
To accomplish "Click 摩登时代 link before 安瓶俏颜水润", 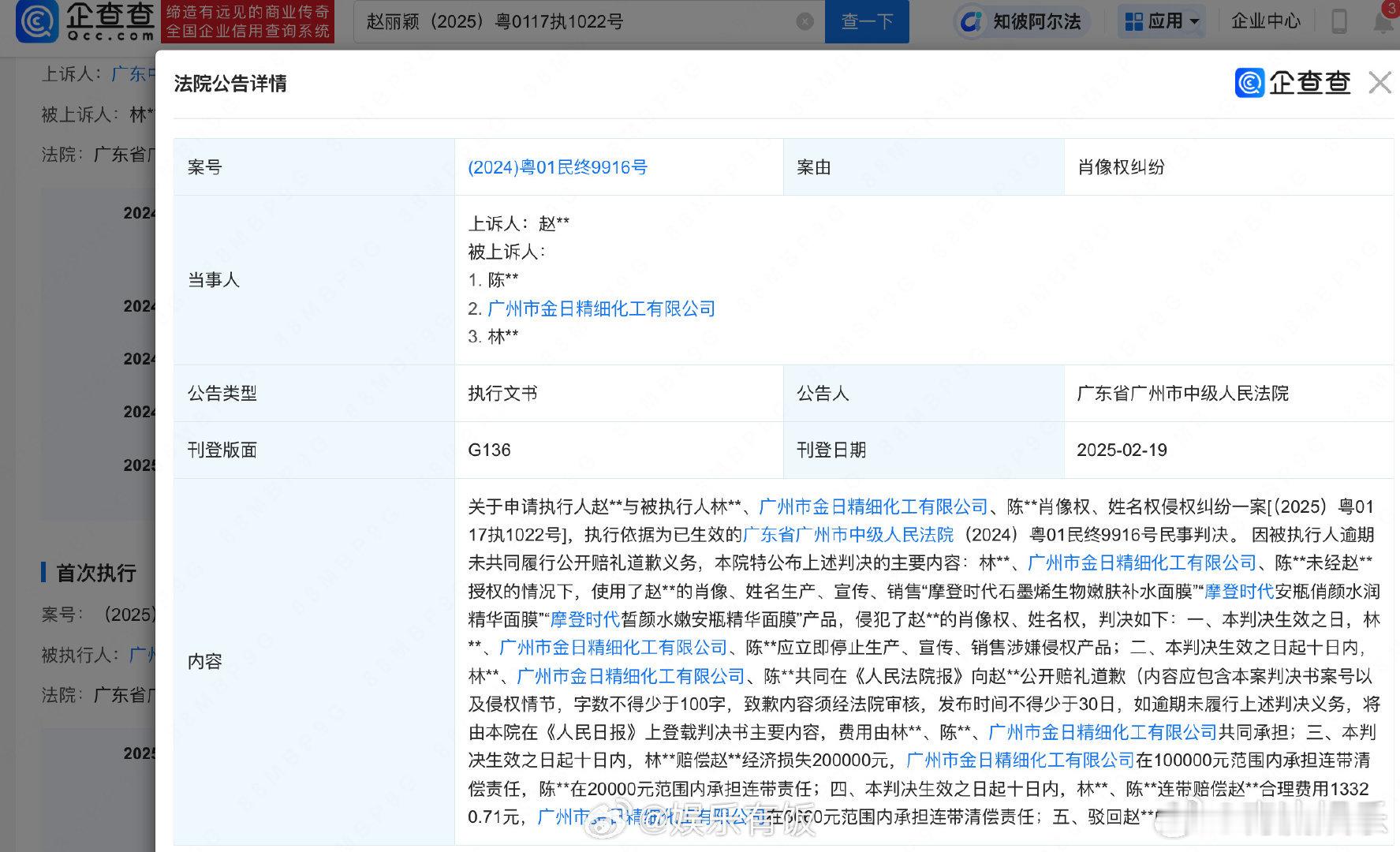I will tap(1238, 592).
